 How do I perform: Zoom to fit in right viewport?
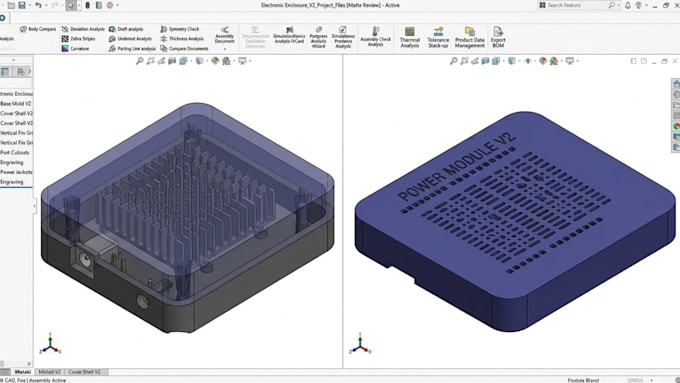(453, 61)
